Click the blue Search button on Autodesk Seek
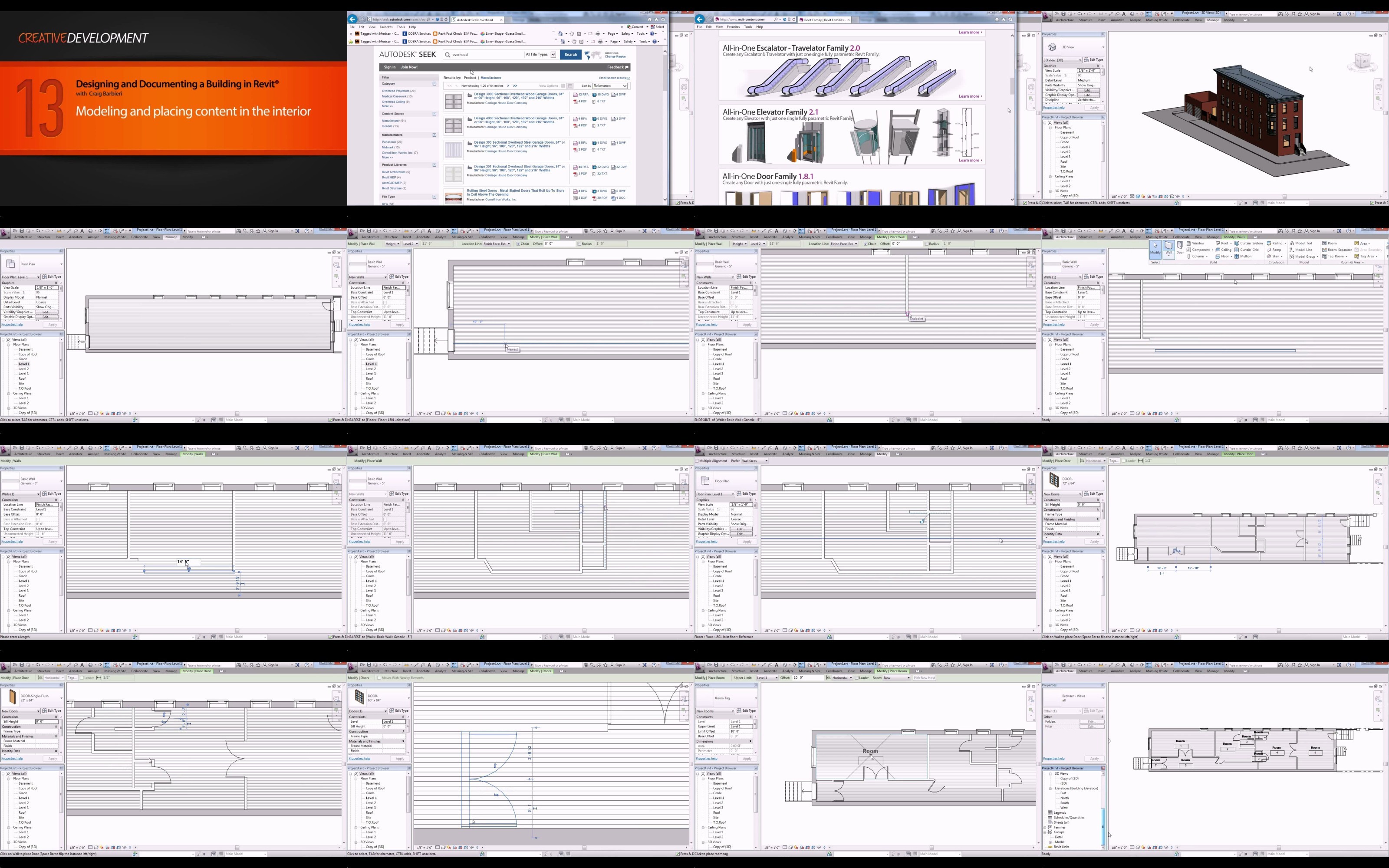Screen dimensions: 1389x868 pos(570,55)
